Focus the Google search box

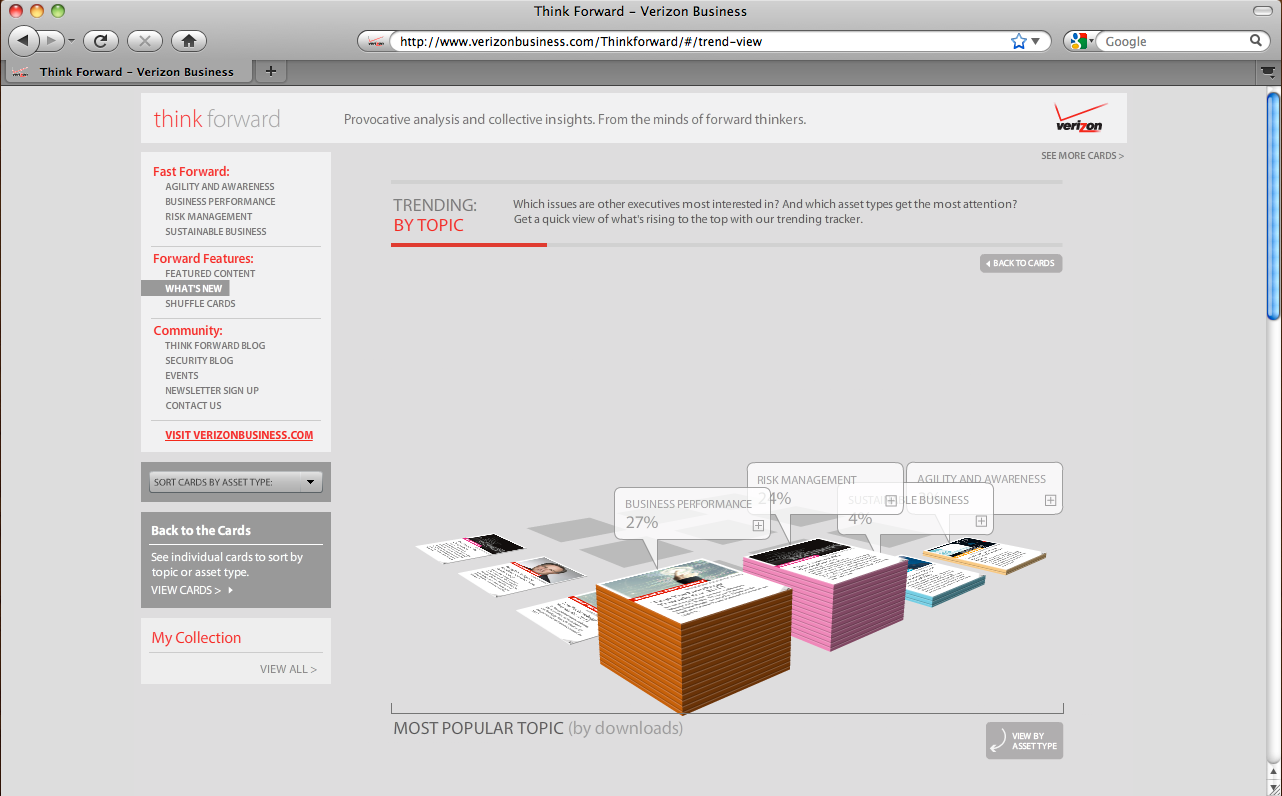pyautogui.click(x=1175, y=41)
